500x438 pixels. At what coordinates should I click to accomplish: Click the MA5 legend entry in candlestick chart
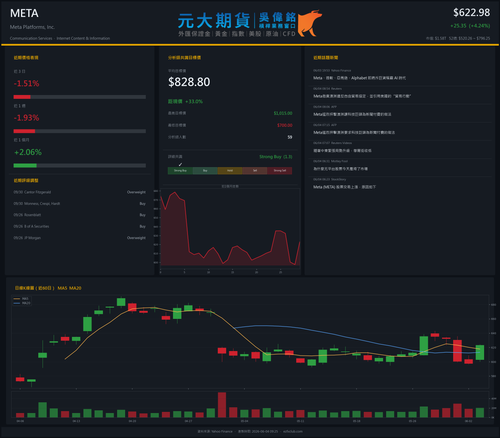point(21,299)
